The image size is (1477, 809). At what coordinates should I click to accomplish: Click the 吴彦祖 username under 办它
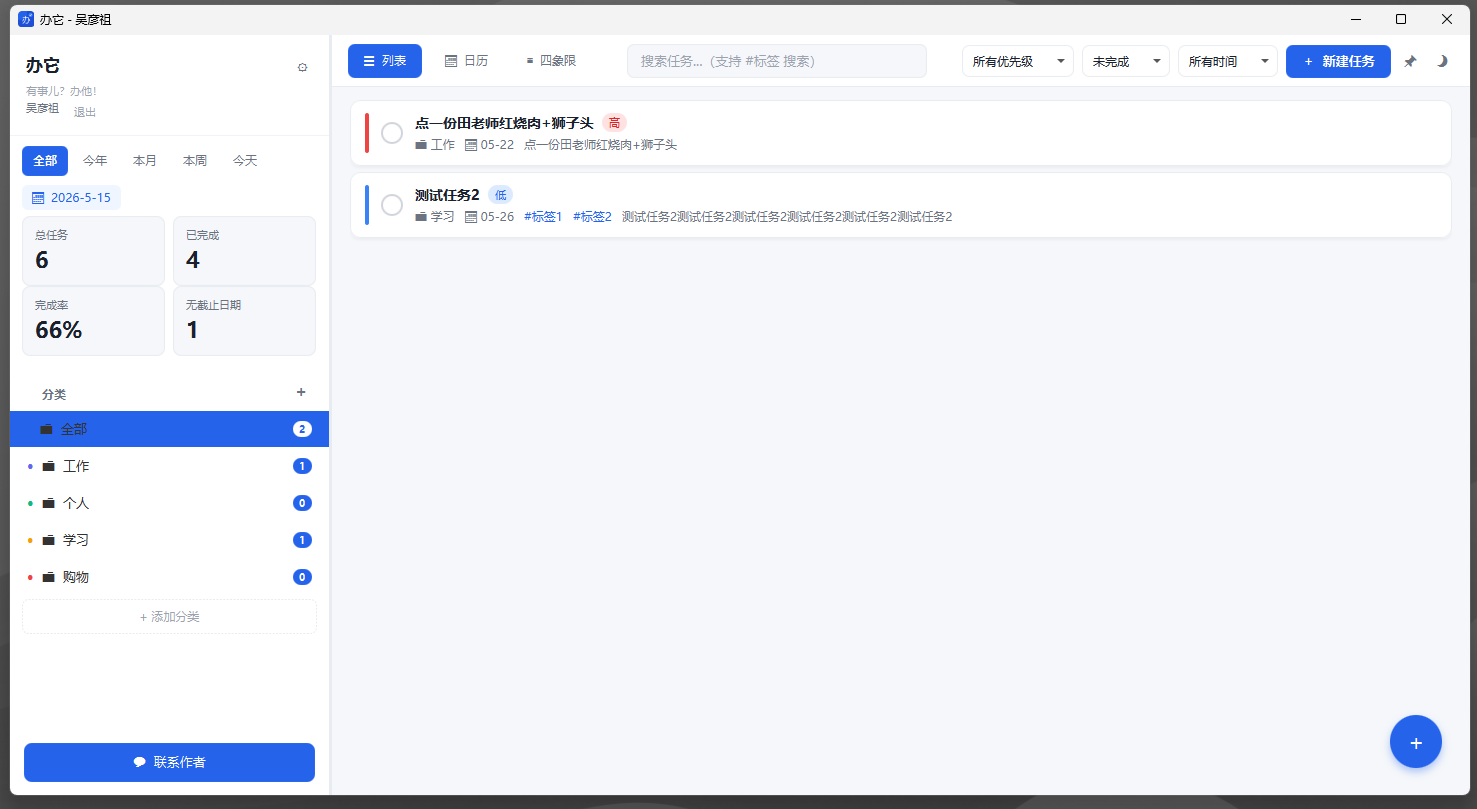pyautogui.click(x=42, y=108)
